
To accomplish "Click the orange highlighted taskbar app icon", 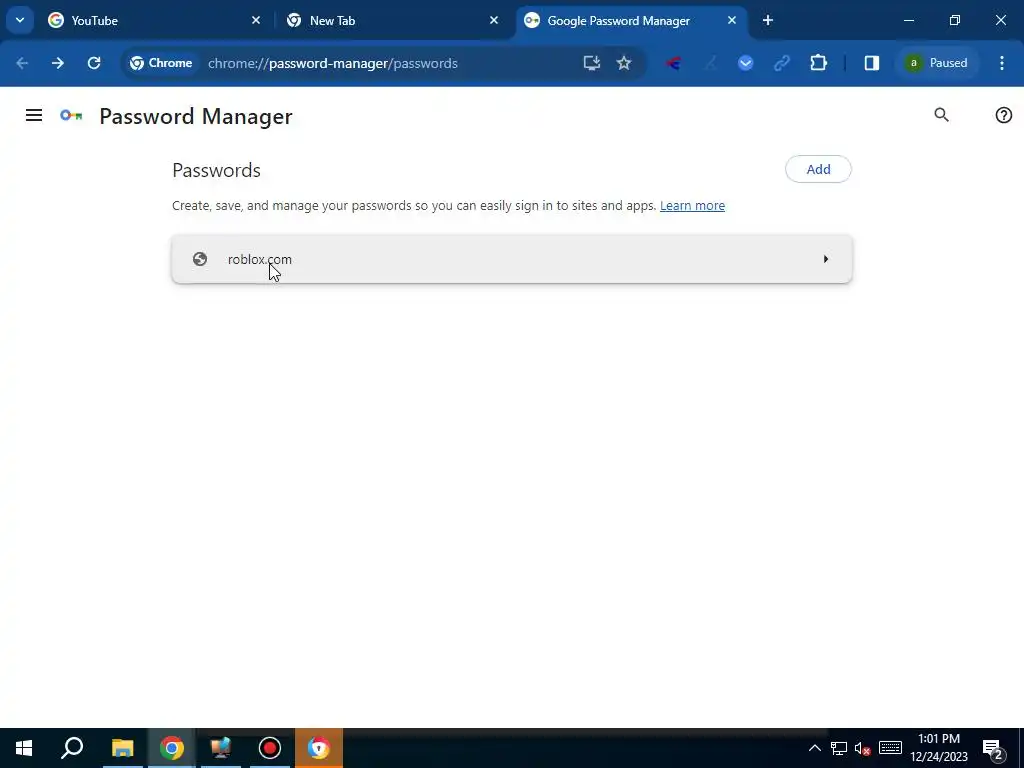I will (x=319, y=748).
